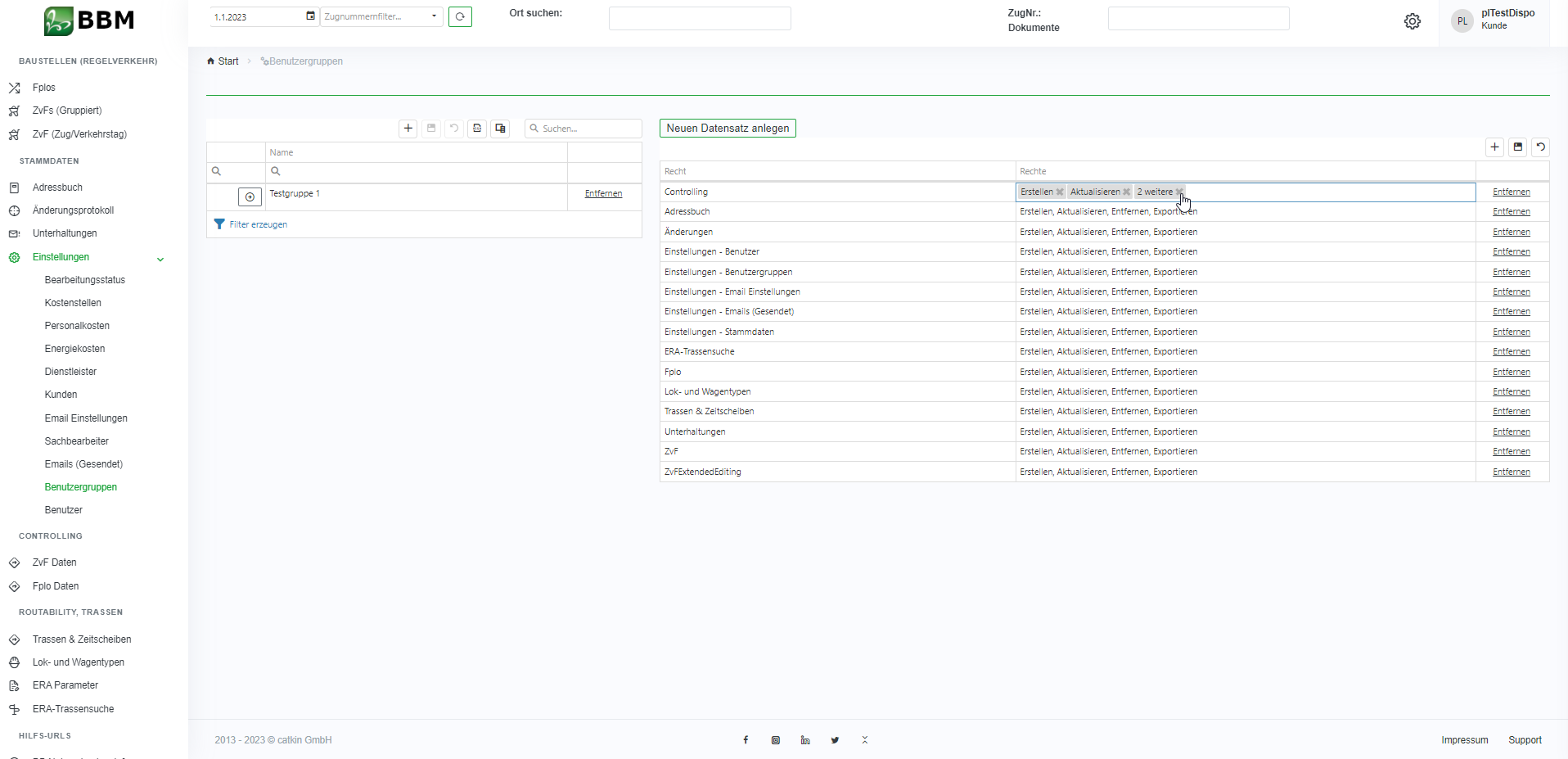Viewport: 1568px width, 759px height.
Task: Remove the Erstellen tag in Controlling row
Action: (1060, 192)
